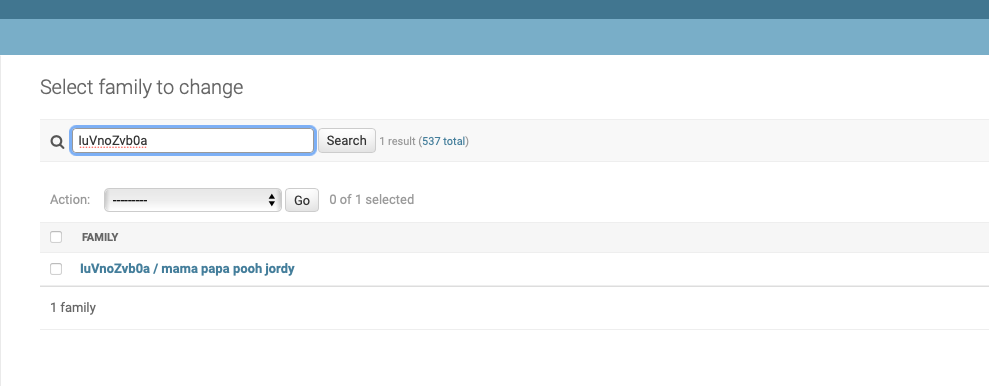Viewport: 989px width, 386px height.
Task: Sort by the FAMILY column header
Action: (100, 237)
